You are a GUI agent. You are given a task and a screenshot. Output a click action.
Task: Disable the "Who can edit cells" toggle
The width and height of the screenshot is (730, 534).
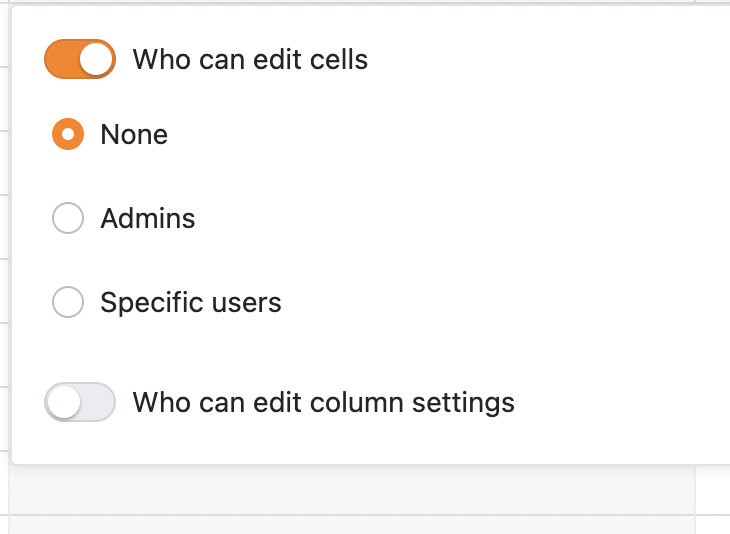[x=80, y=59]
